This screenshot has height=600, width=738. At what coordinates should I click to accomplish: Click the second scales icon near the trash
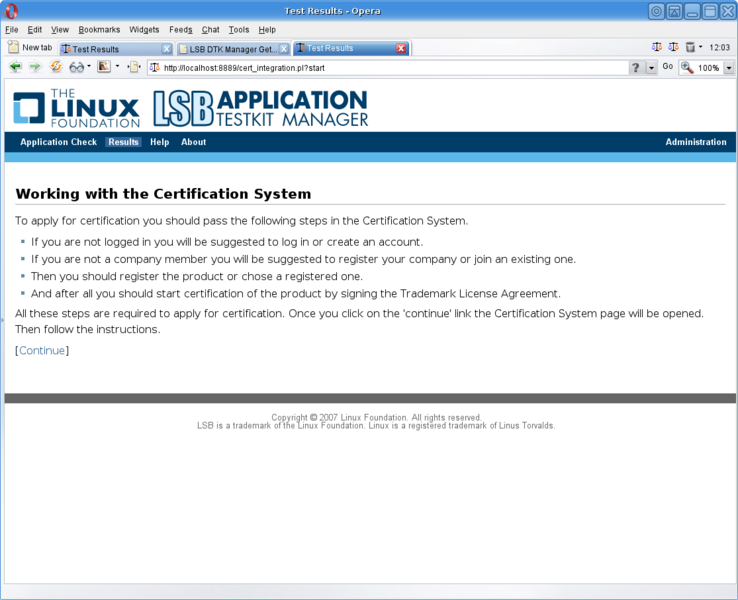pyautogui.click(x=674, y=47)
